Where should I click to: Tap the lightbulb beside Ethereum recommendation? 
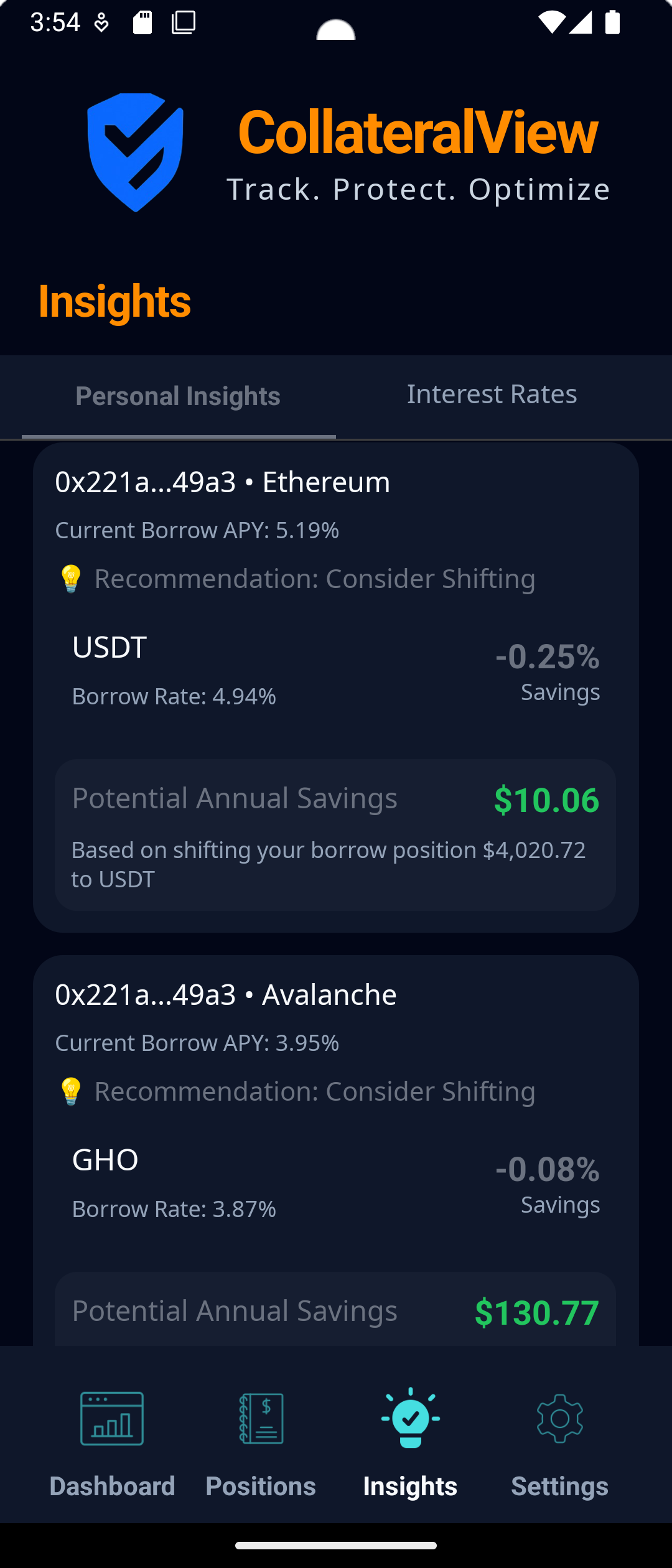coord(70,579)
